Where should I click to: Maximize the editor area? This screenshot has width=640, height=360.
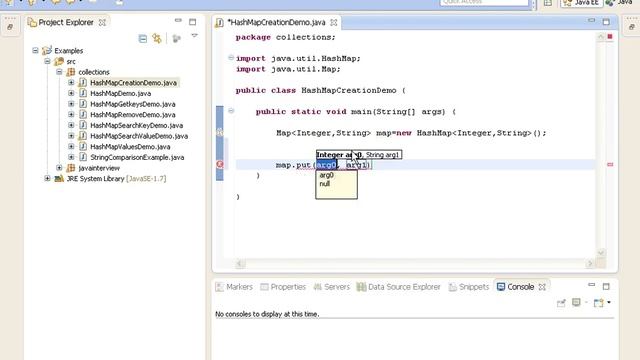[x=606, y=22]
